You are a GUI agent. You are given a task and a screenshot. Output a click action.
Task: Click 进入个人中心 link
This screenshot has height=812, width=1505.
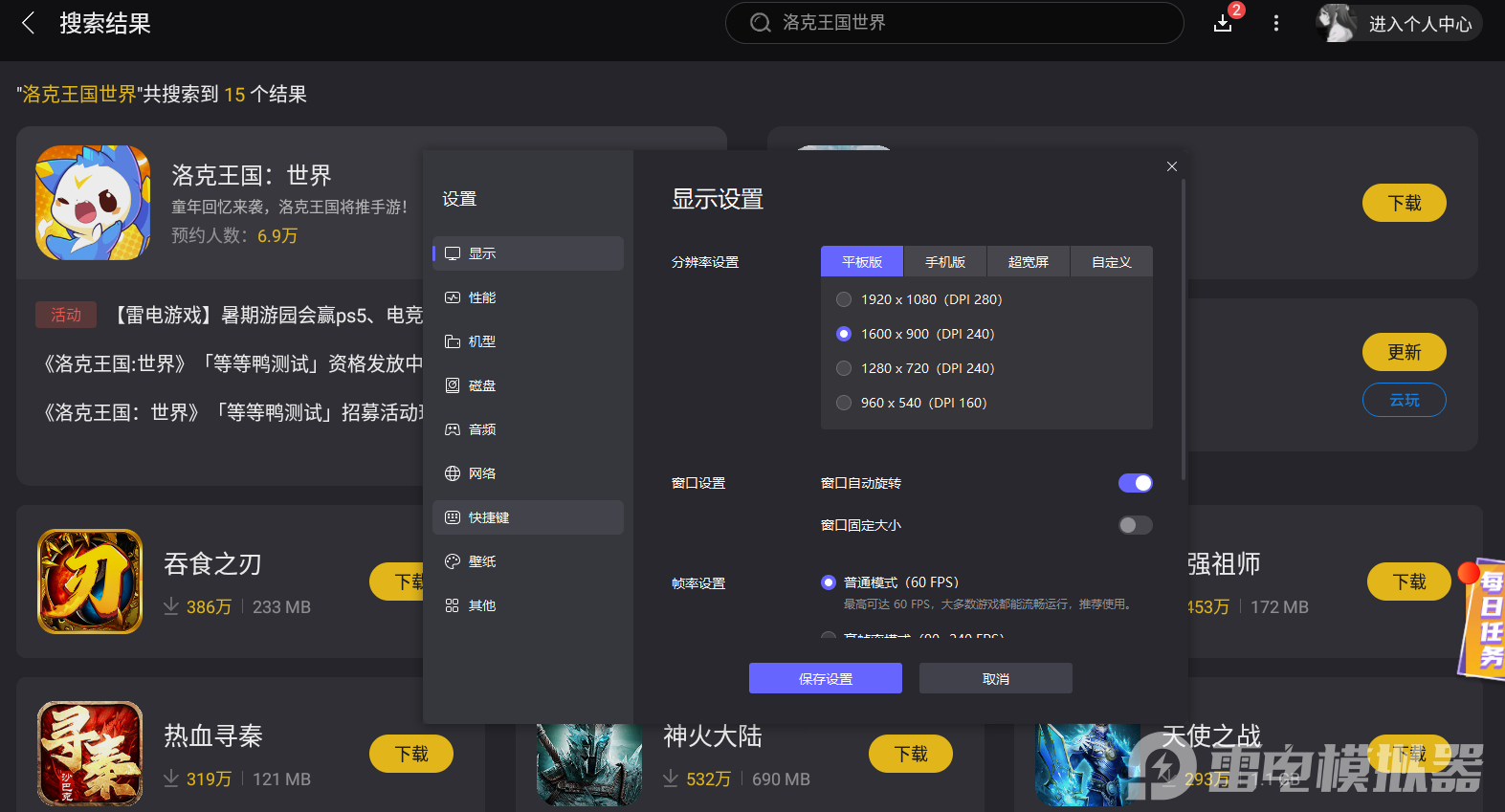coord(1420,24)
